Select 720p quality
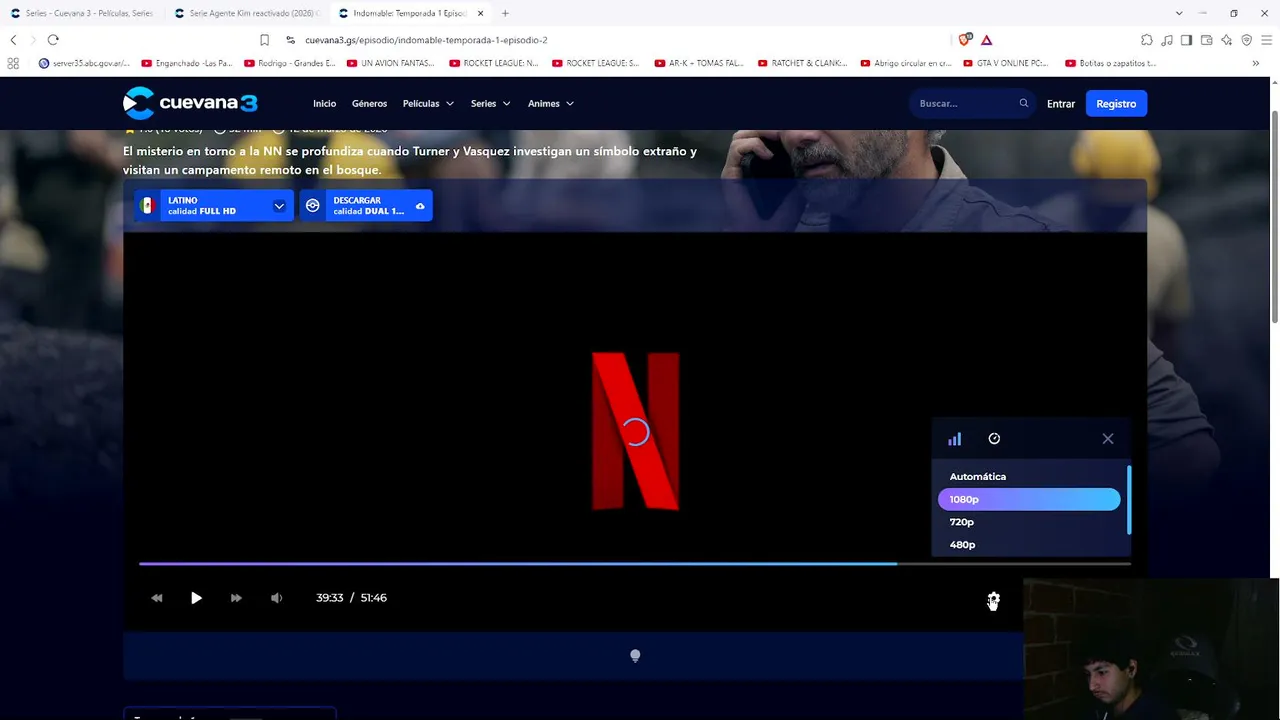Viewport: 1280px width, 720px height. pos(1028,522)
